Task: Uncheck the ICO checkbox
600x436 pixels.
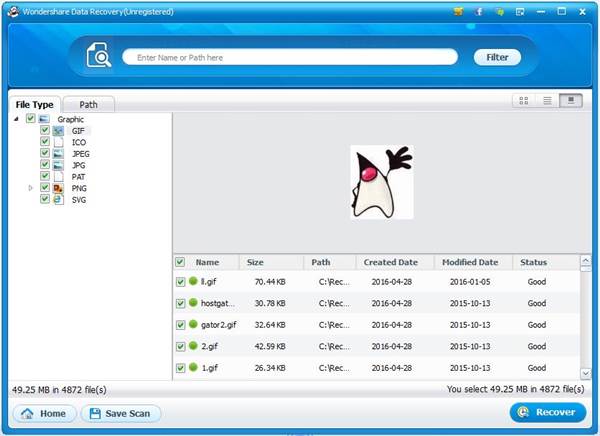Action: coord(45,142)
